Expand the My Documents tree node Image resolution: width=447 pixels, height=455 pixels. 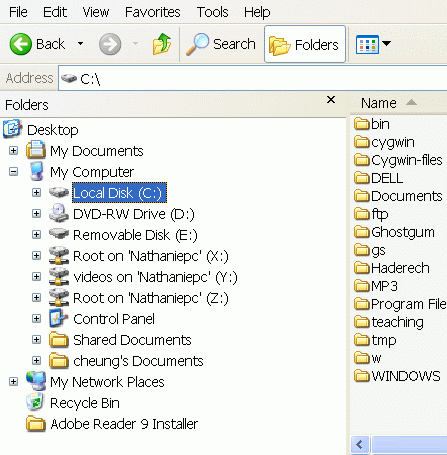pyautogui.click(x=13, y=151)
